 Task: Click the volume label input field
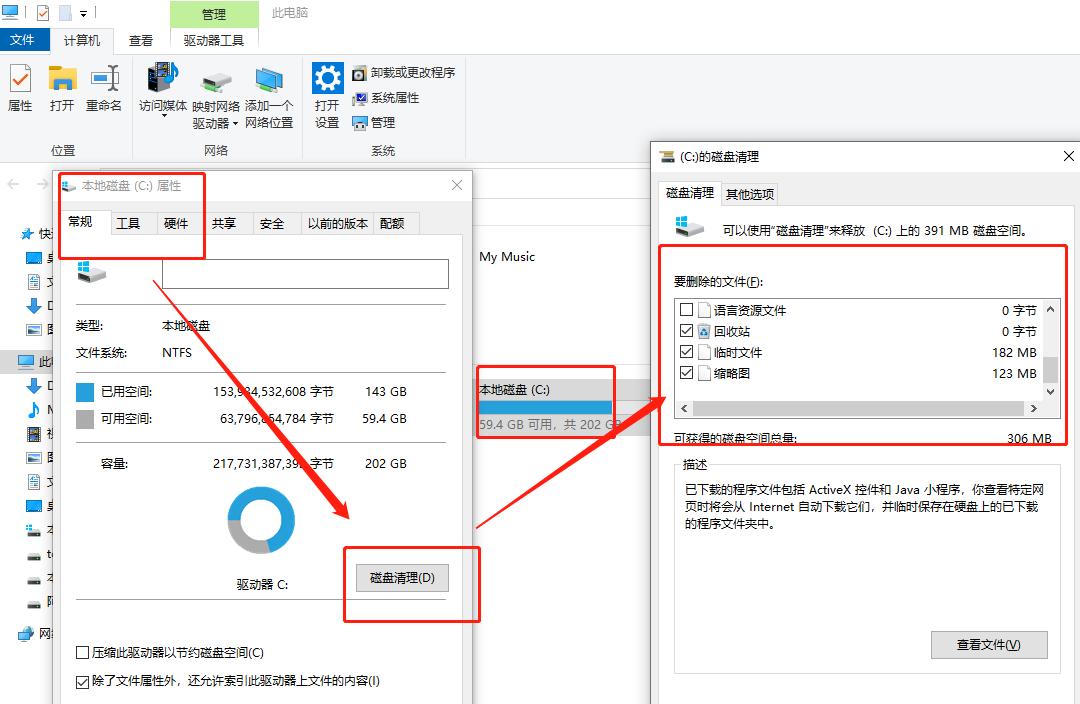303,272
